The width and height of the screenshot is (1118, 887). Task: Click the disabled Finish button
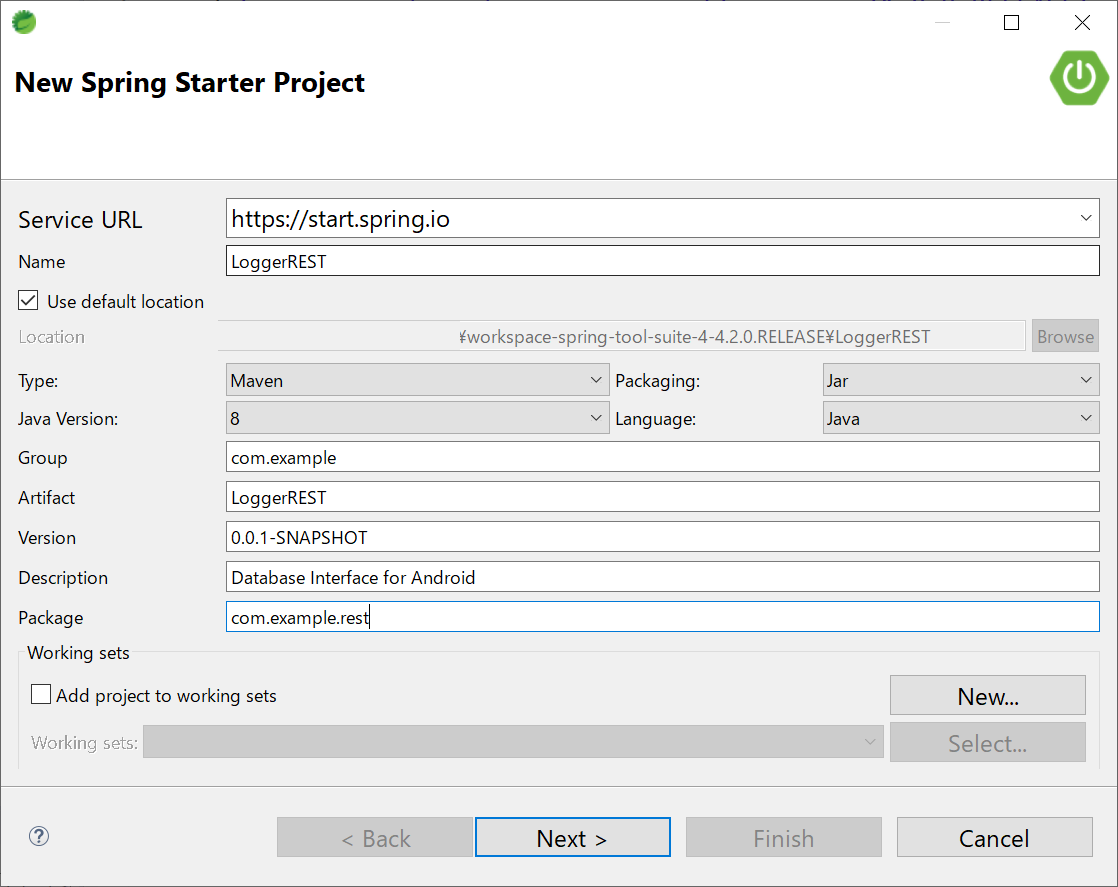(784, 837)
